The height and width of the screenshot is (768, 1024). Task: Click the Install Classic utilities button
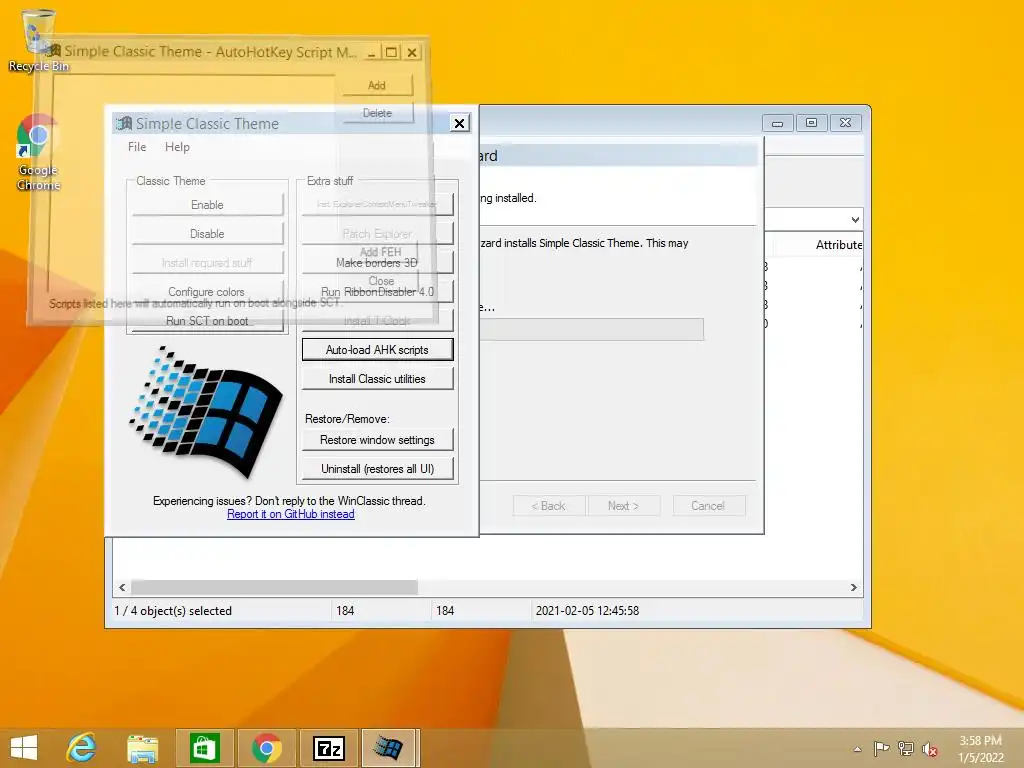pyautogui.click(x=377, y=379)
